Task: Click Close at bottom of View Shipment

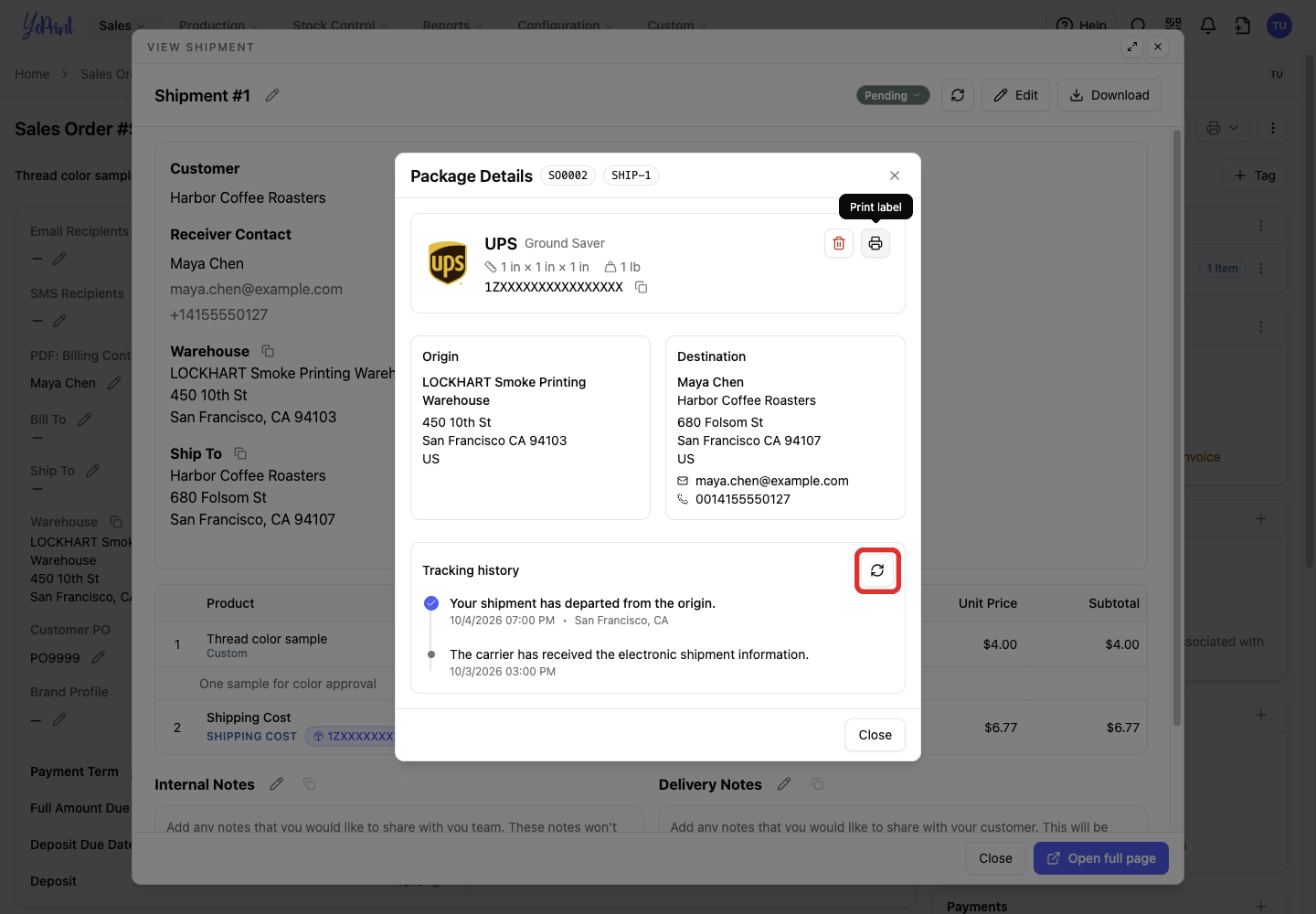Action: (995, 858)
